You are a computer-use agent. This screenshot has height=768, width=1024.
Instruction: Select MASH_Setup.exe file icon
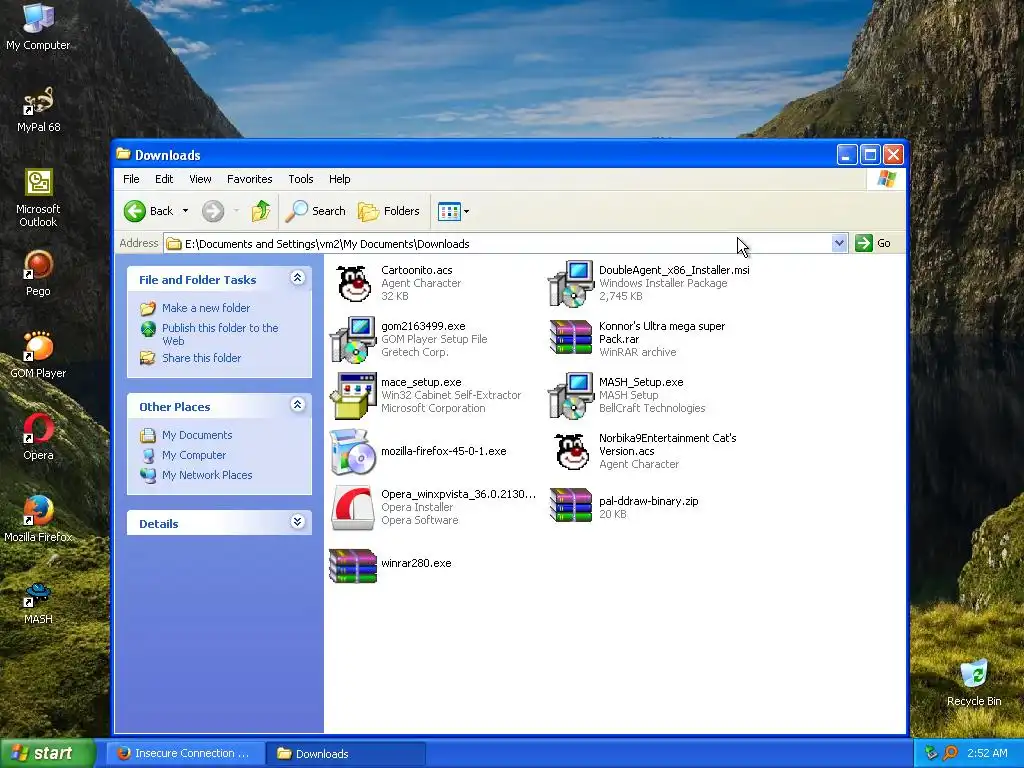tap(571, 395)
